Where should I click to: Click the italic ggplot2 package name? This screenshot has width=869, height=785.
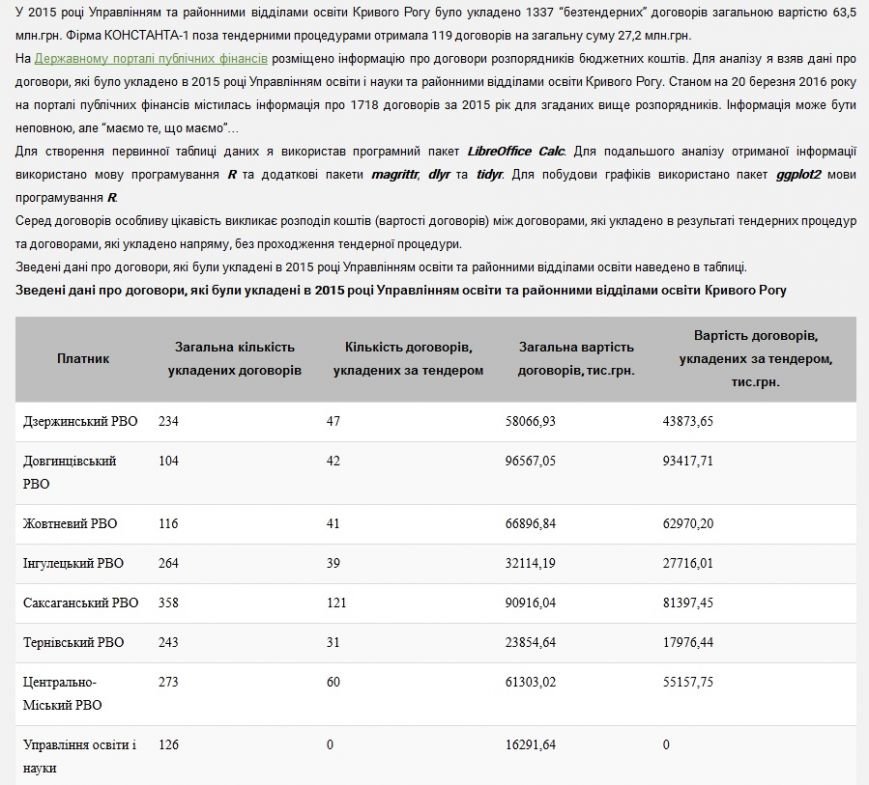pyautogui.click(x=799, y=175)
